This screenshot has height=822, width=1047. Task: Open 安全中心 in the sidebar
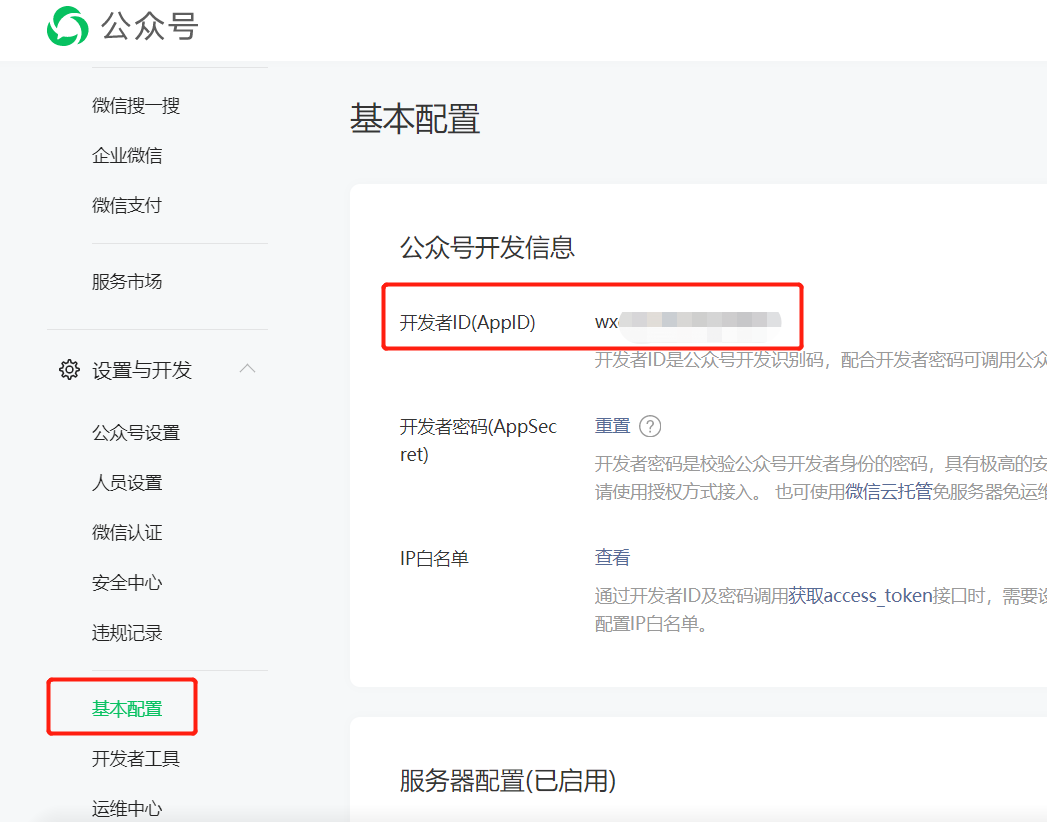pos(127,583)
